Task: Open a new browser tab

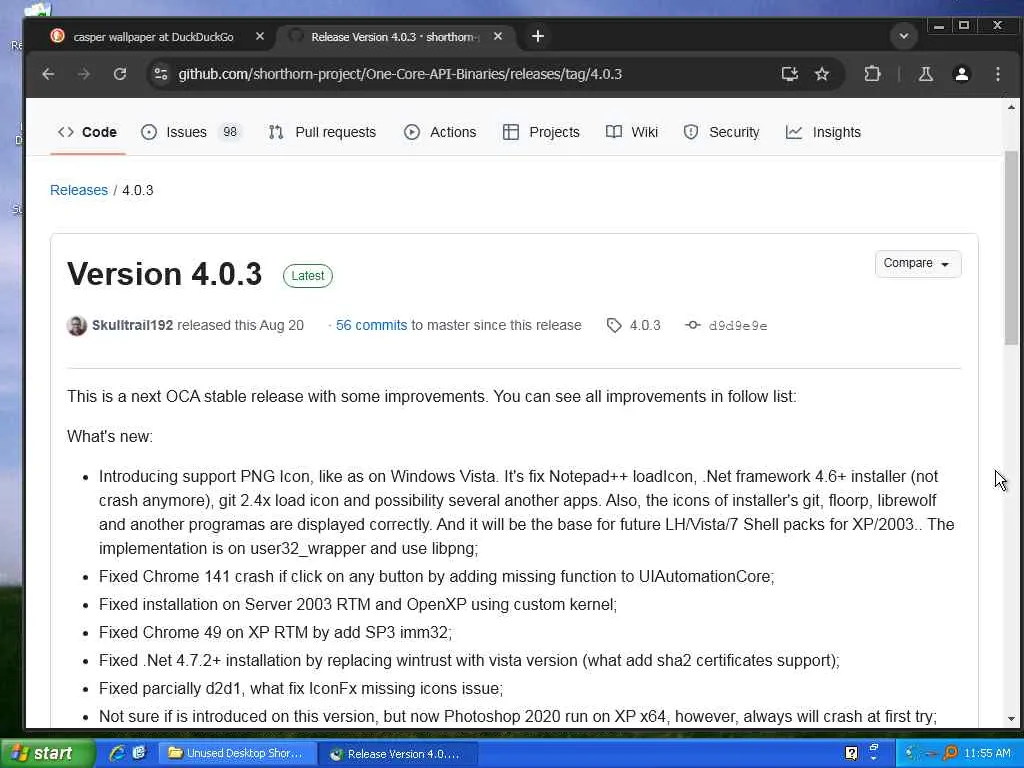Action: [537, 37]
